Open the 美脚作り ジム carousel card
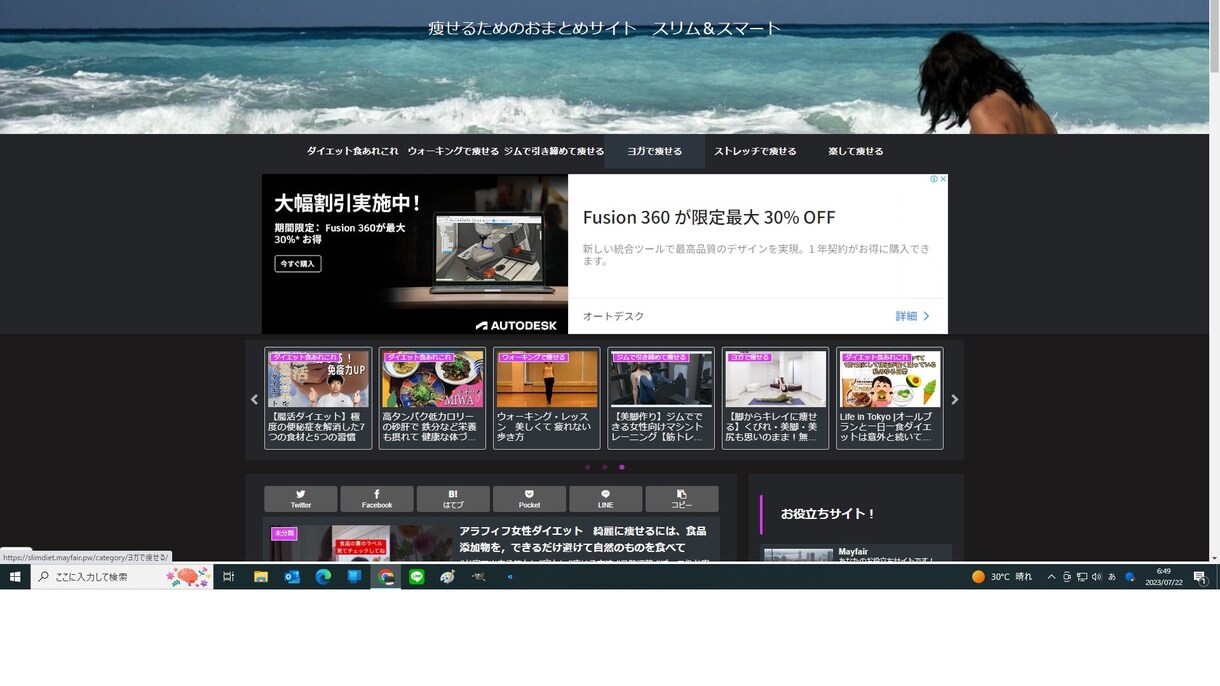 (x=661, y=398)
